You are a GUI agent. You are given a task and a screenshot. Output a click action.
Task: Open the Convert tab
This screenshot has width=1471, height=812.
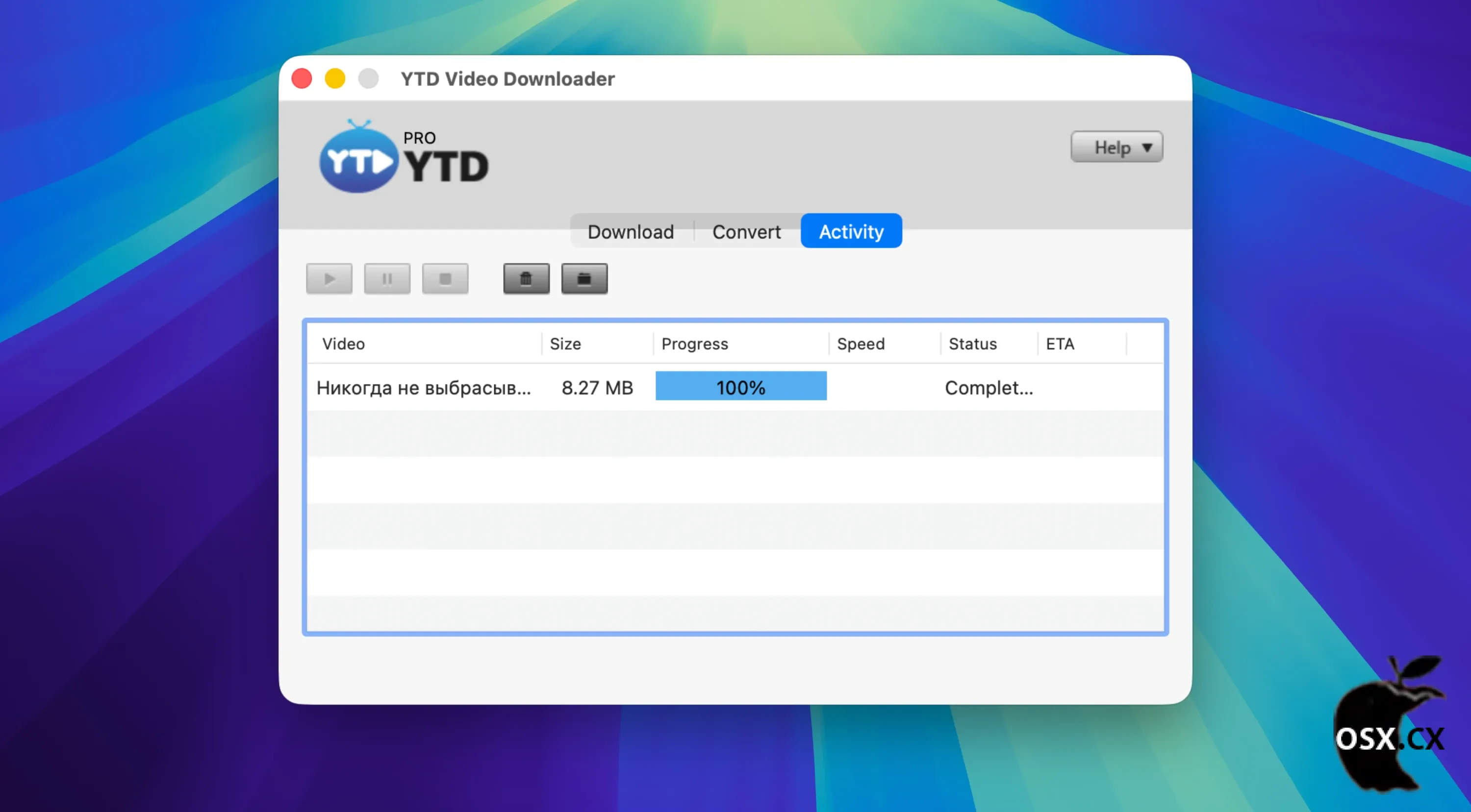[746, 232]
